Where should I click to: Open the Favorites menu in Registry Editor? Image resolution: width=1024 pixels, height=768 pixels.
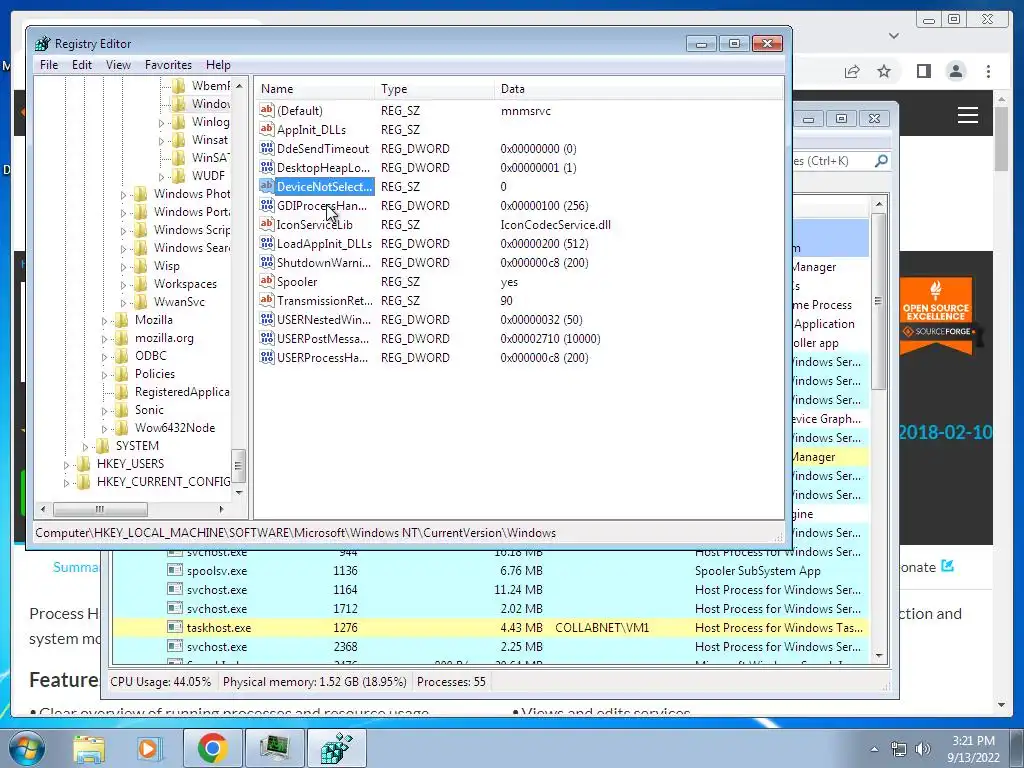(168, 65)
